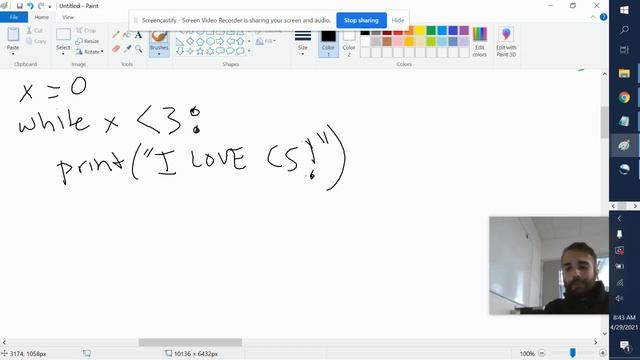Set Color 2 as active color
The image size is (640, 360).
349,42
